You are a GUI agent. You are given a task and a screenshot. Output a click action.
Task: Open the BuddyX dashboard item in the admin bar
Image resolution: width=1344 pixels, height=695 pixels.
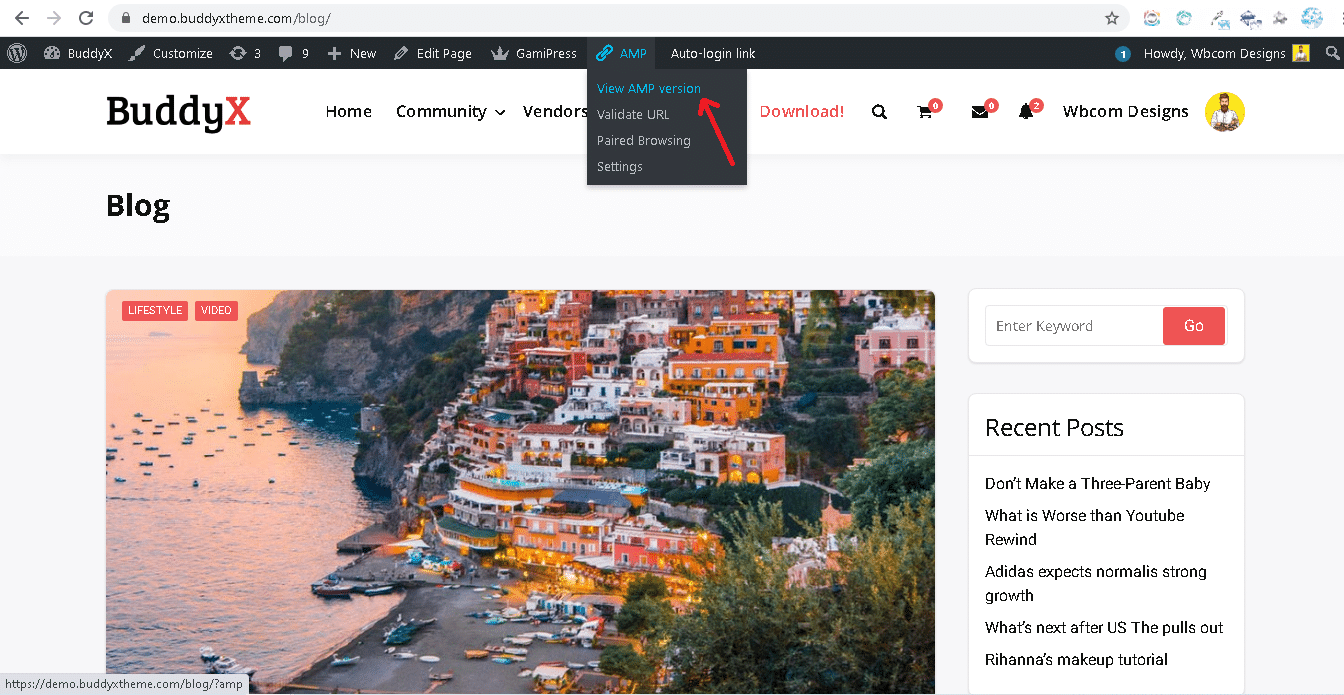pyautogui.click(x=78, y=53)
